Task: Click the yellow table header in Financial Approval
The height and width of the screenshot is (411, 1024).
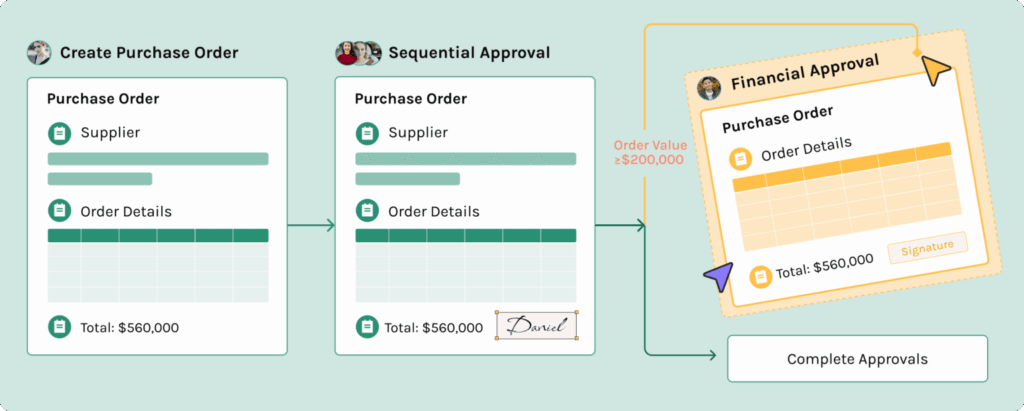Action: click(841, 168)
